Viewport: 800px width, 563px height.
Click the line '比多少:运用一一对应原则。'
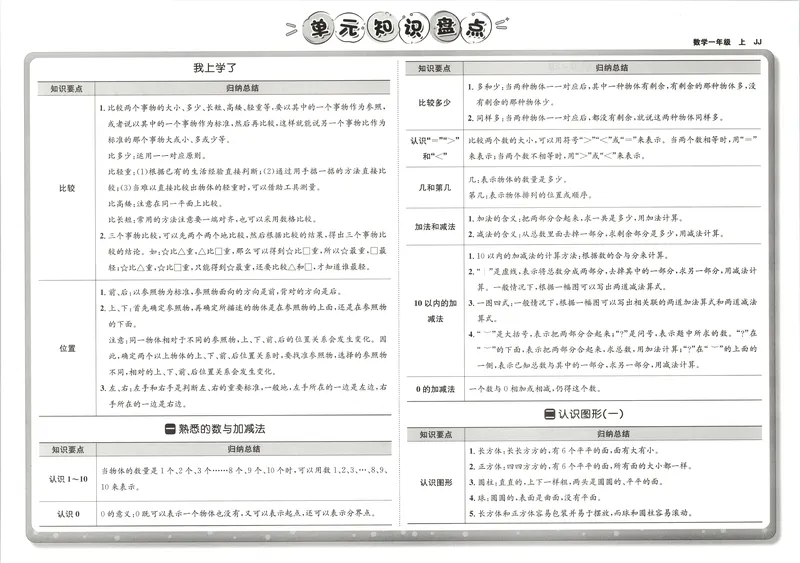coord(158,156)
